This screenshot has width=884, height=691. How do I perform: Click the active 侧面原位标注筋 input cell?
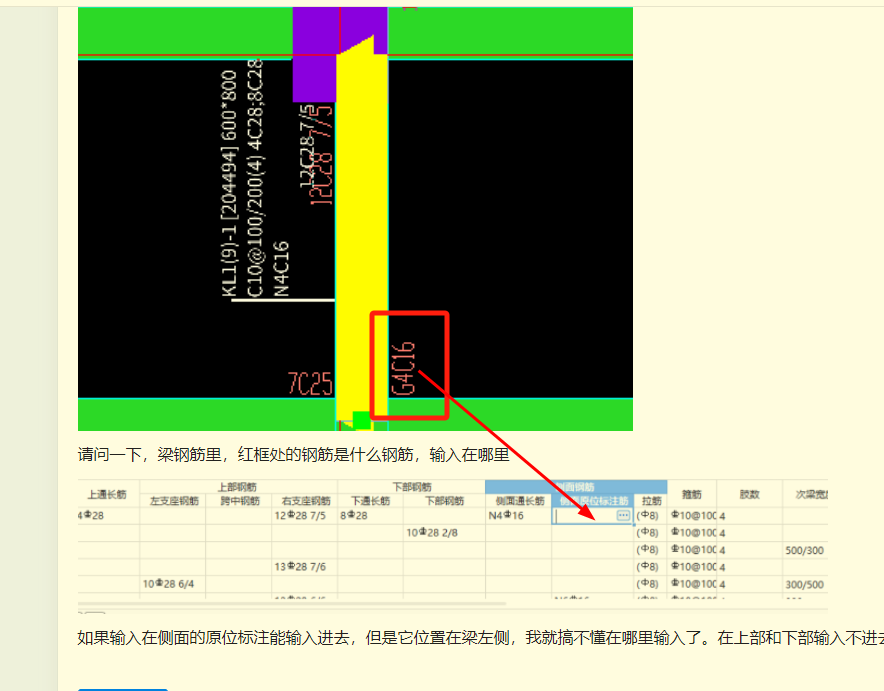(593, 516)
